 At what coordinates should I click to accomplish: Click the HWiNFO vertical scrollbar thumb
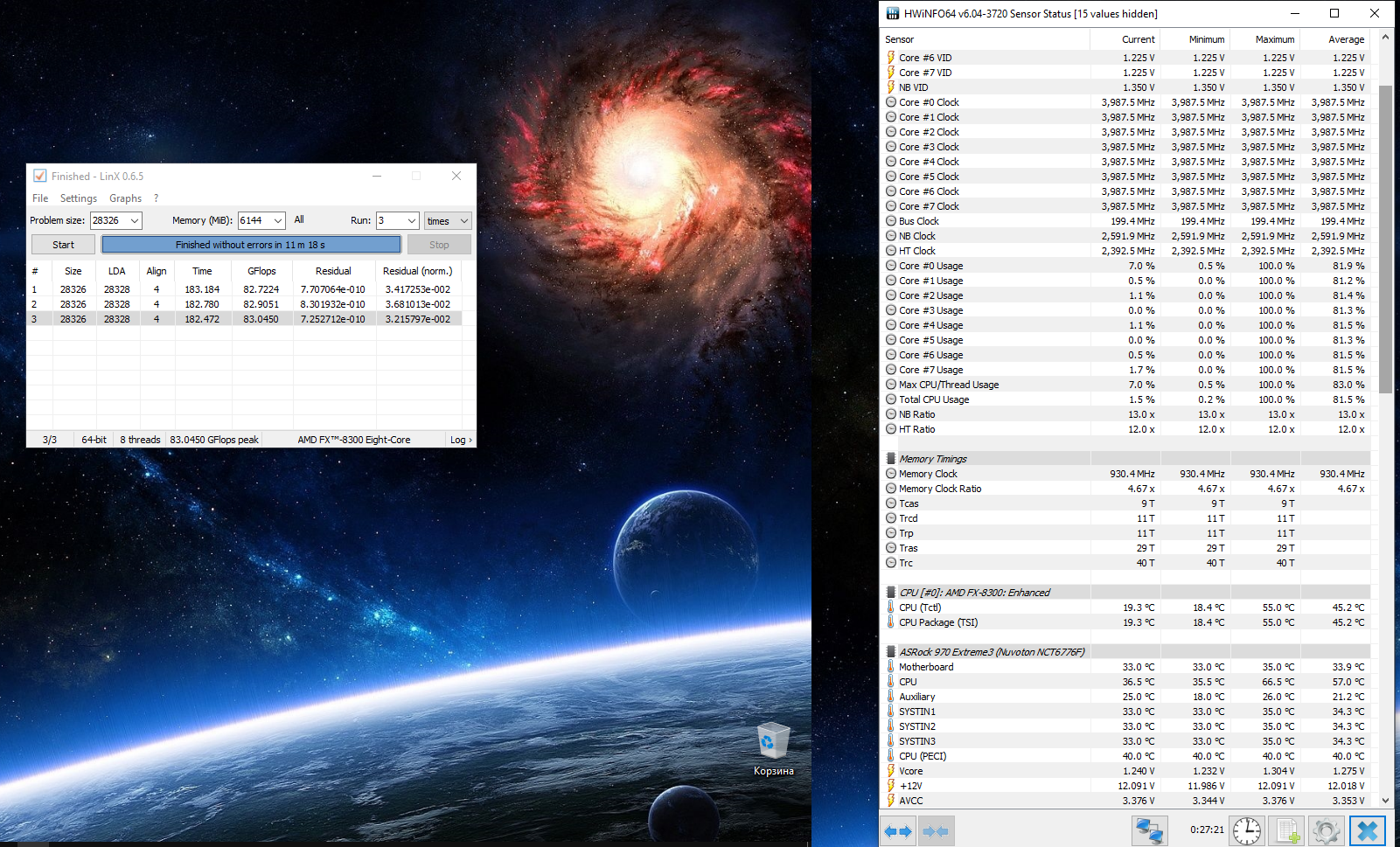[x=1385, y=240]
